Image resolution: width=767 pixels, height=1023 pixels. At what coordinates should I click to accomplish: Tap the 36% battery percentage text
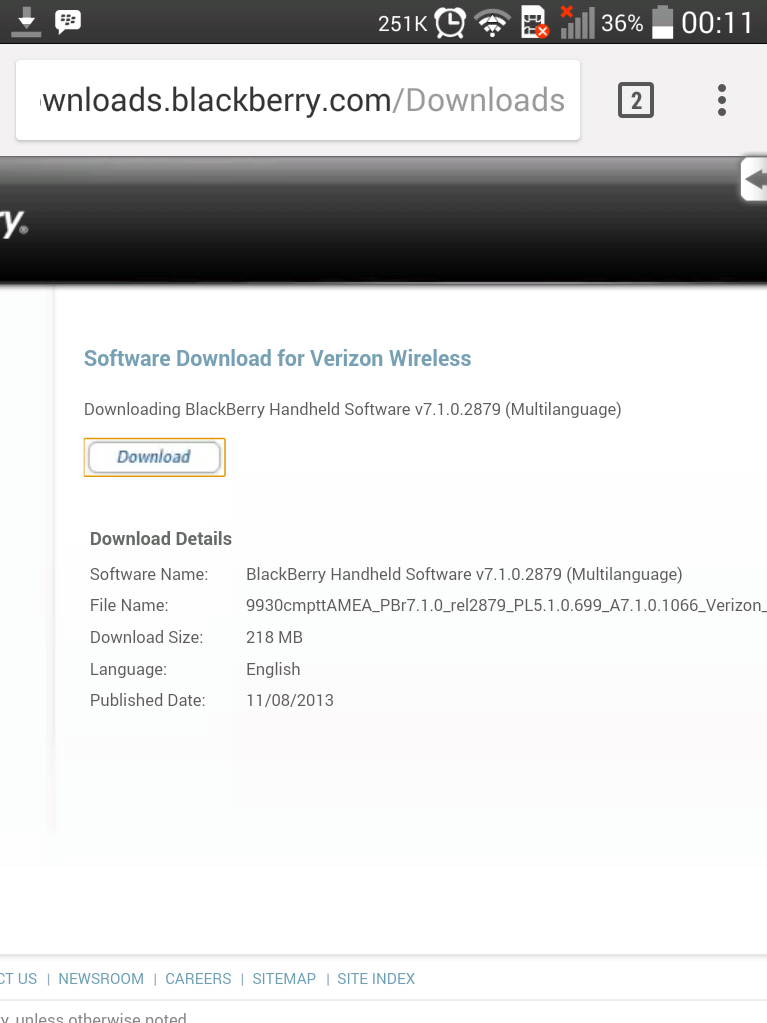pos(622,23)
